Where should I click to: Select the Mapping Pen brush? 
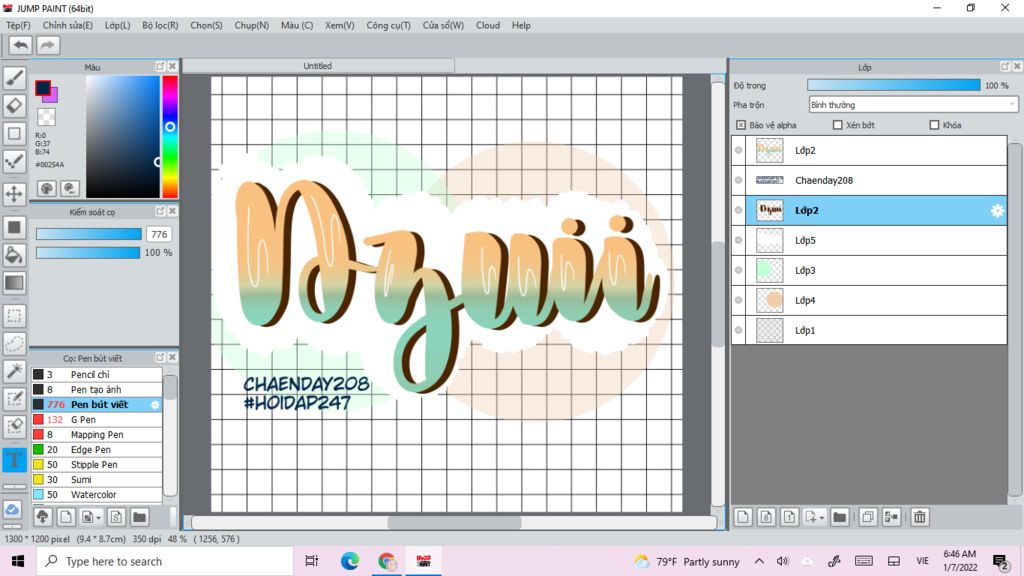point(97,435)
